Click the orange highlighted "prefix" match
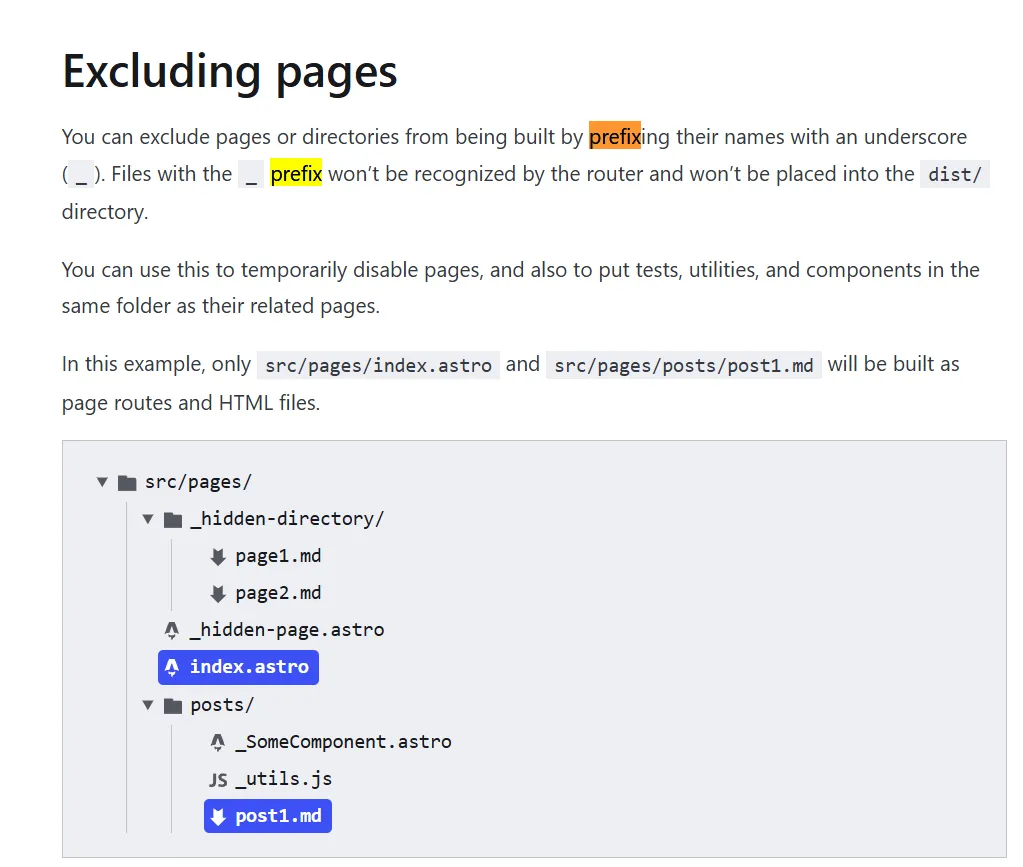This screenshot has height=867, width=1023. (x=614, y=136)
